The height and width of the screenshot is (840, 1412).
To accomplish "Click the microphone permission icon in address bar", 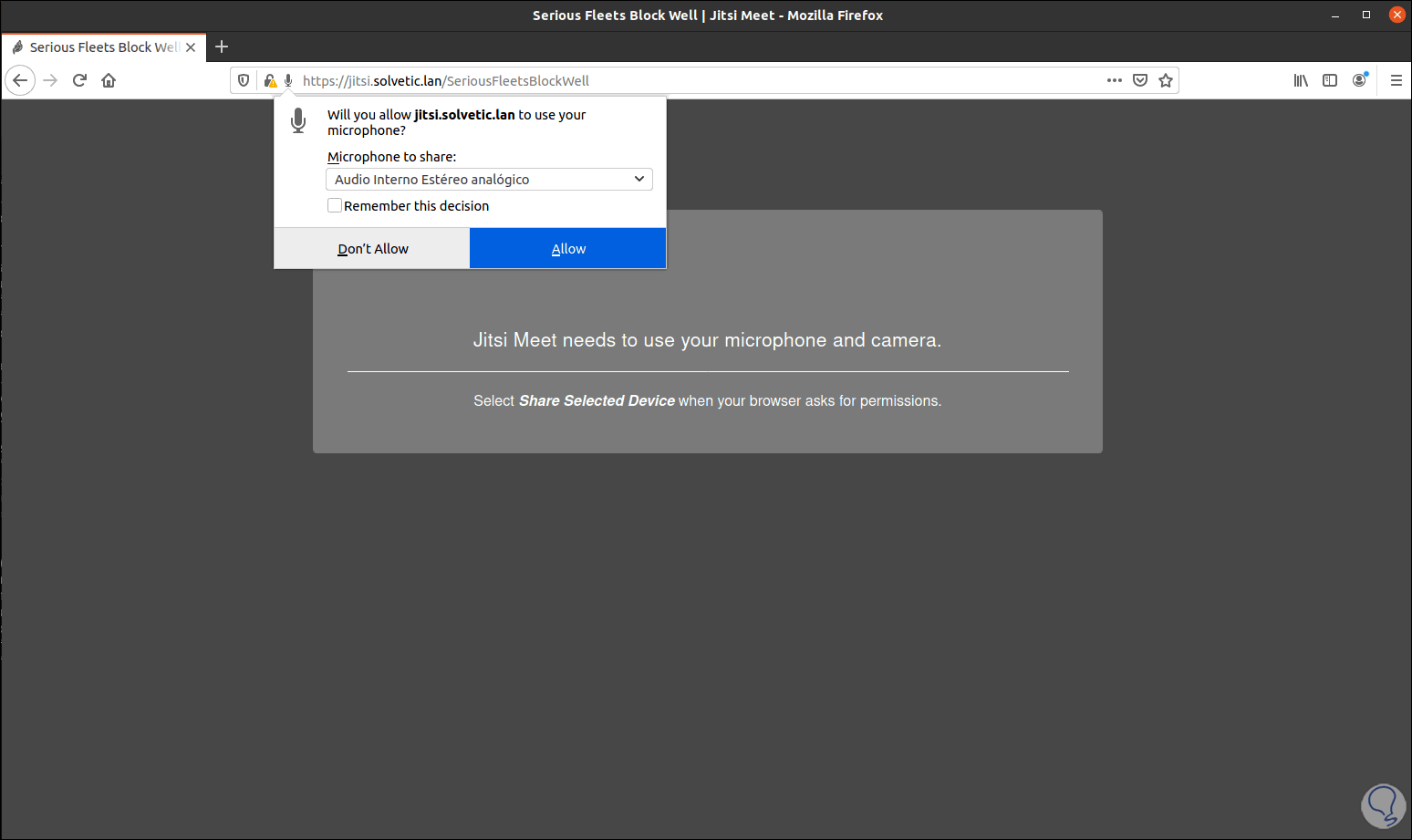I will tap(288, 80).
